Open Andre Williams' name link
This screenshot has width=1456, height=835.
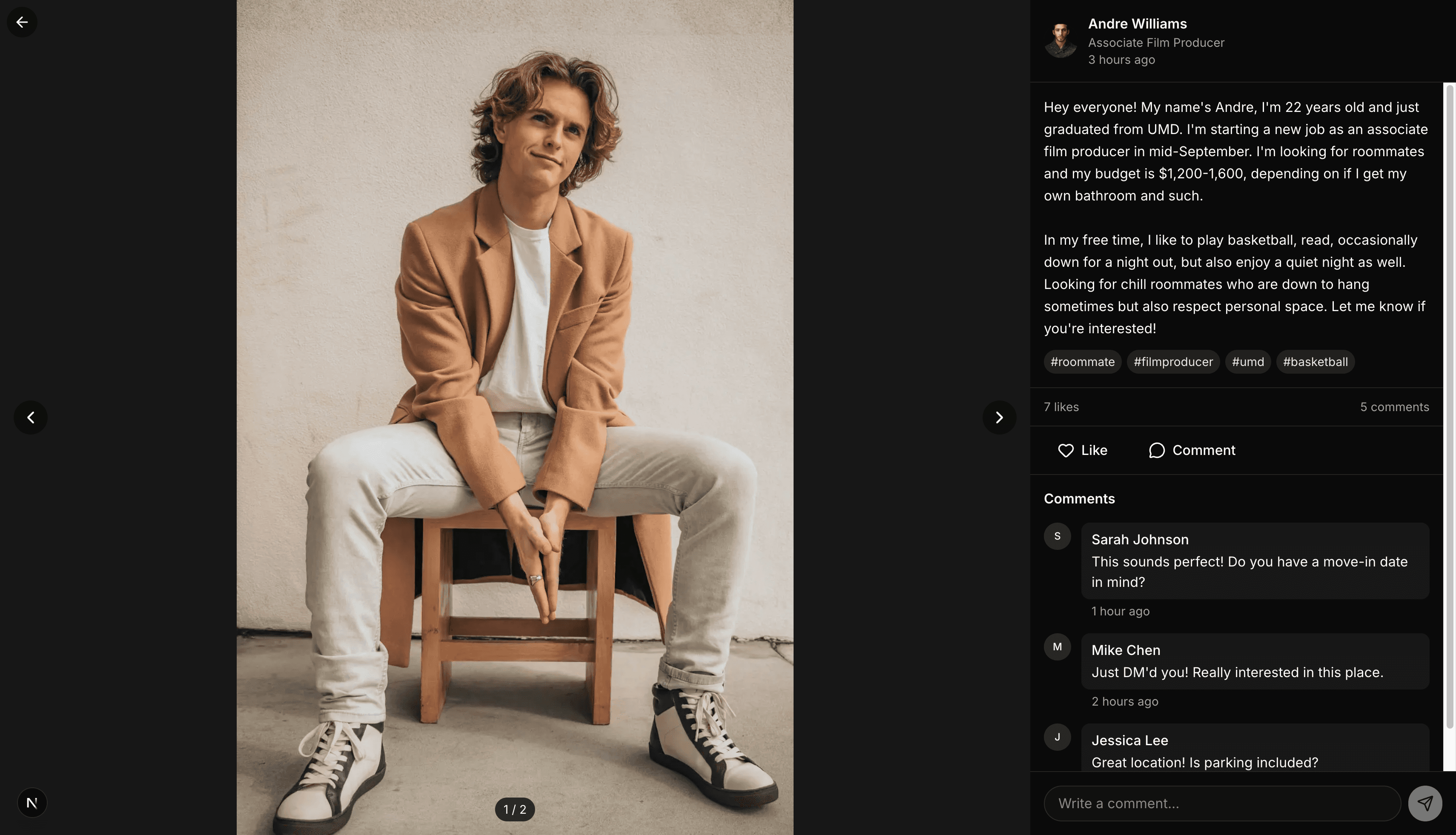pyautogui.click(x=1137, y=23)
